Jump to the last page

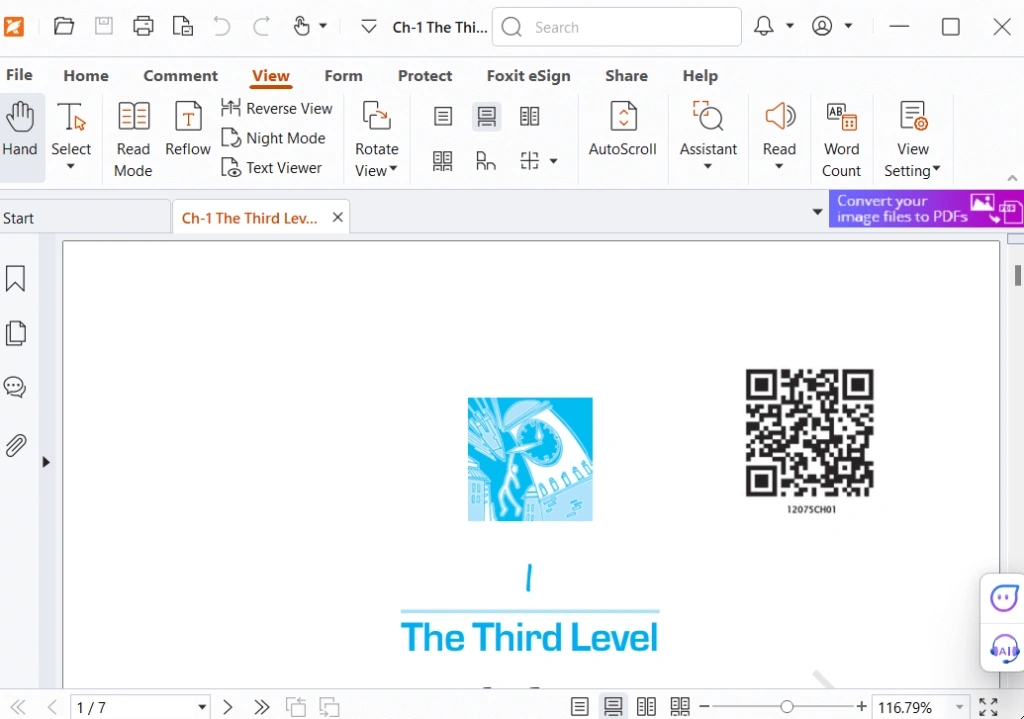pos(262,707)
